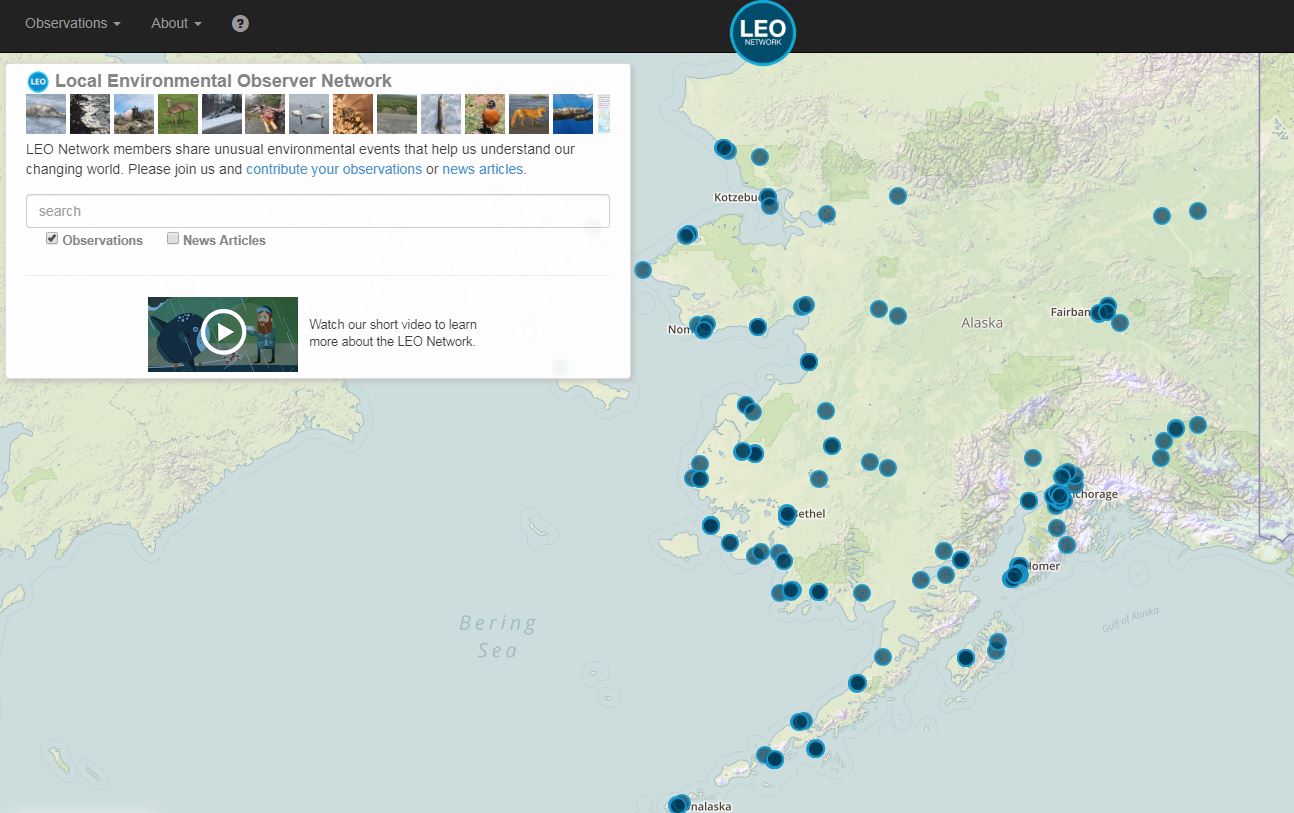The height and width of the screenshot is (813, 1294).
Task: Select the map marker near Kotzebue
Action: [x=768, y=203]
